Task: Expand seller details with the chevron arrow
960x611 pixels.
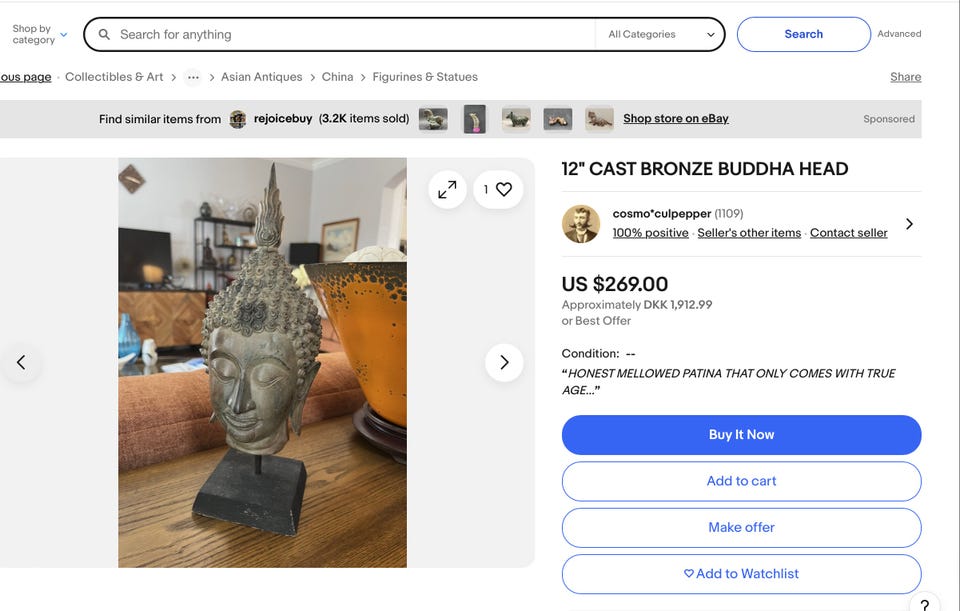Action: pos(909,224)
